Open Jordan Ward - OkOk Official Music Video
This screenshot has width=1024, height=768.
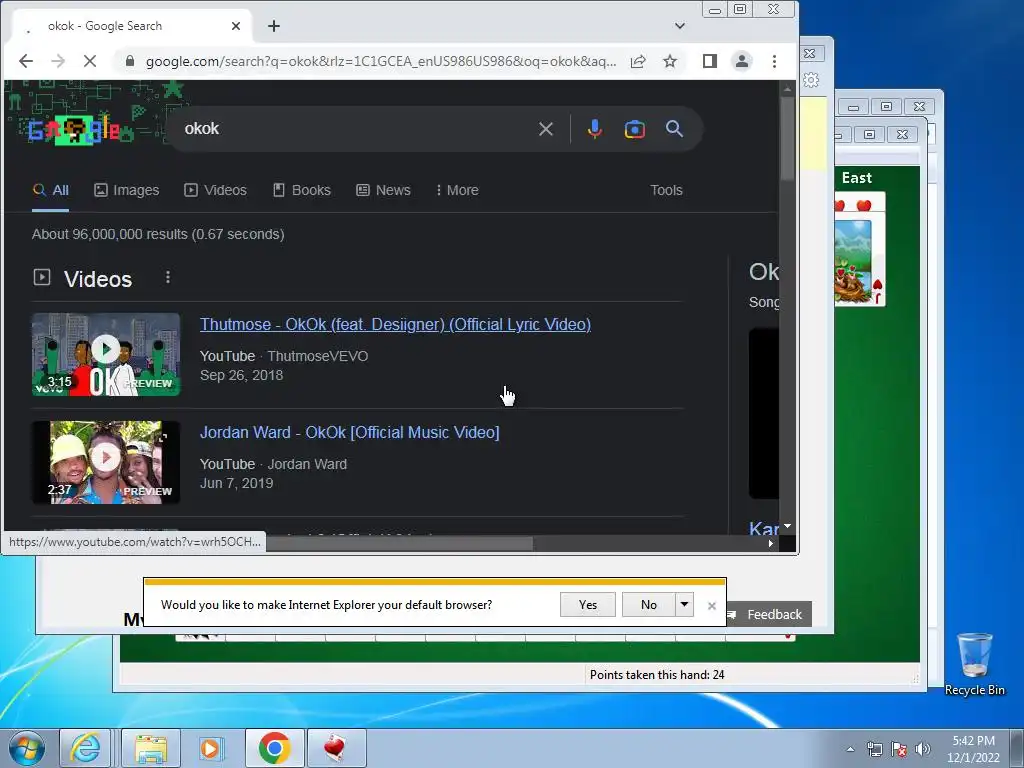[349, 432]
